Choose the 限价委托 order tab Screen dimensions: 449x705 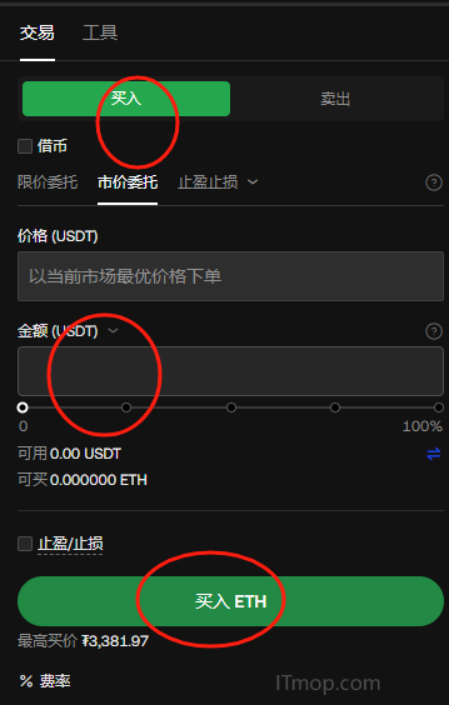[x=47, y=182]
